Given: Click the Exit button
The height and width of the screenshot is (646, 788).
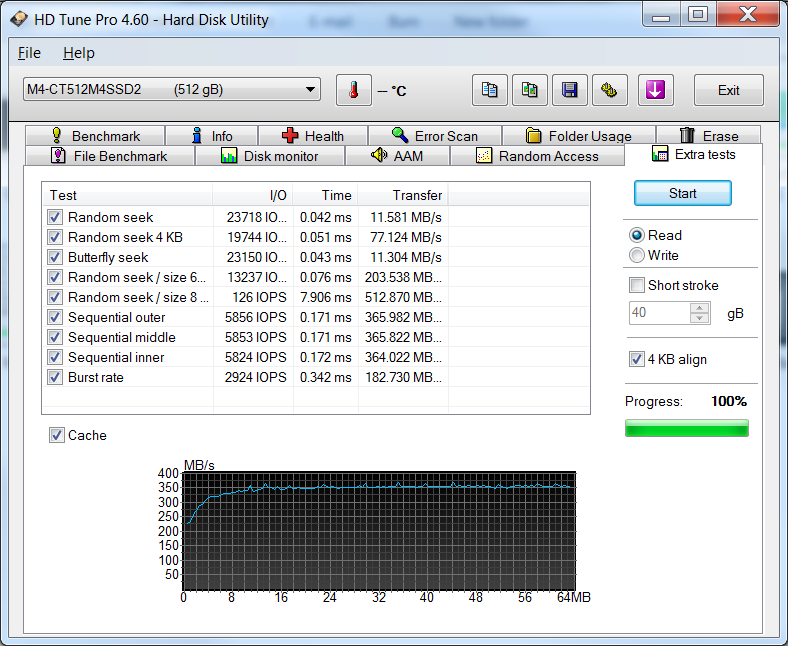Looking at the screenshot, I should point(728,90).
